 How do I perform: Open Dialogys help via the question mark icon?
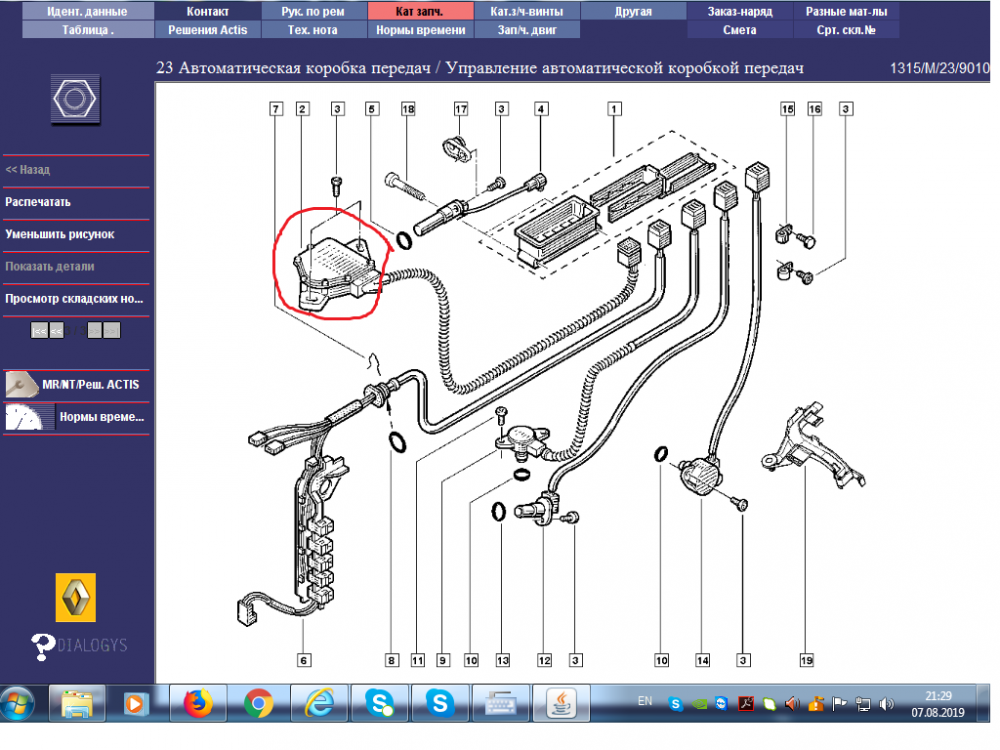(x=43, y=647)
